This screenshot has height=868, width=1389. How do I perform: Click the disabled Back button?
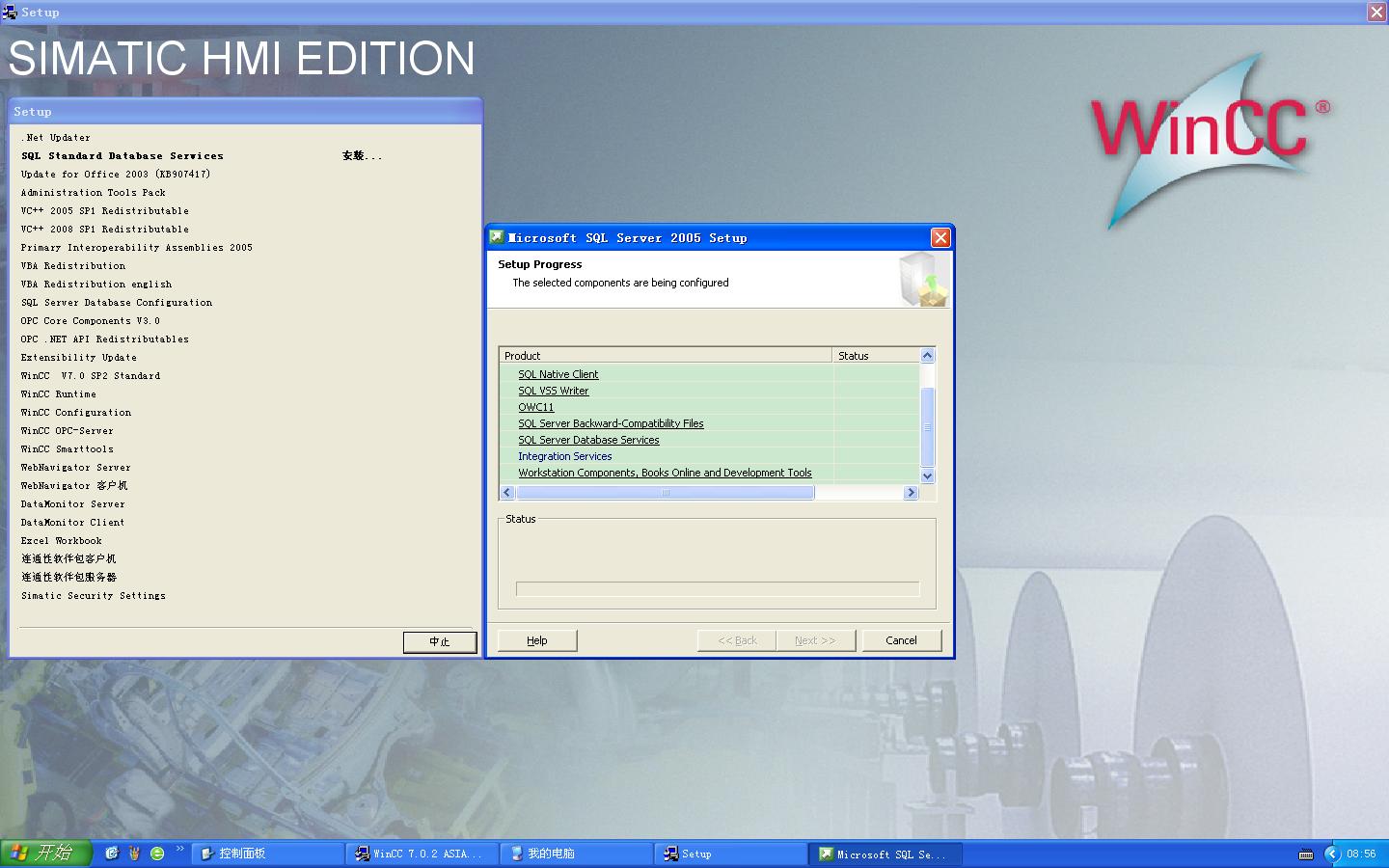737,640
